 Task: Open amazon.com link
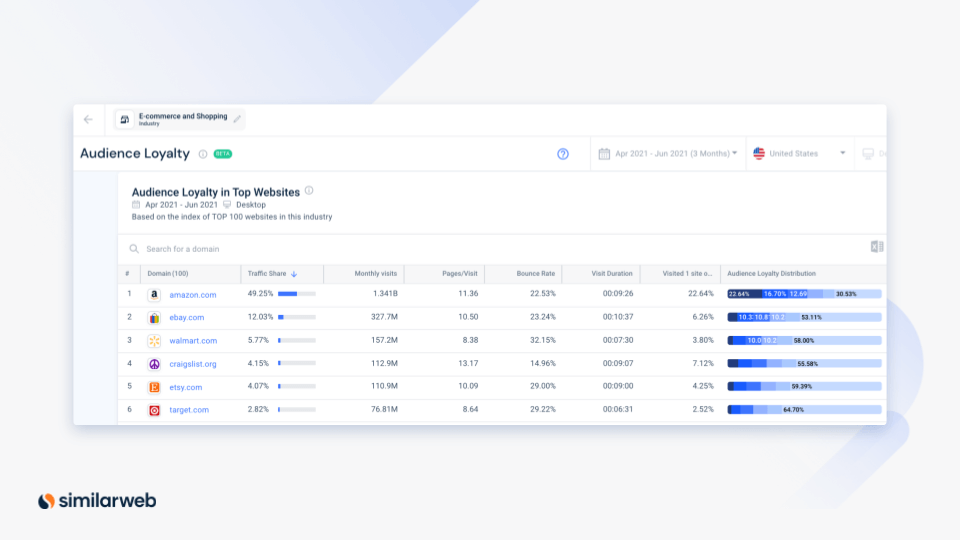coord(193,295)
